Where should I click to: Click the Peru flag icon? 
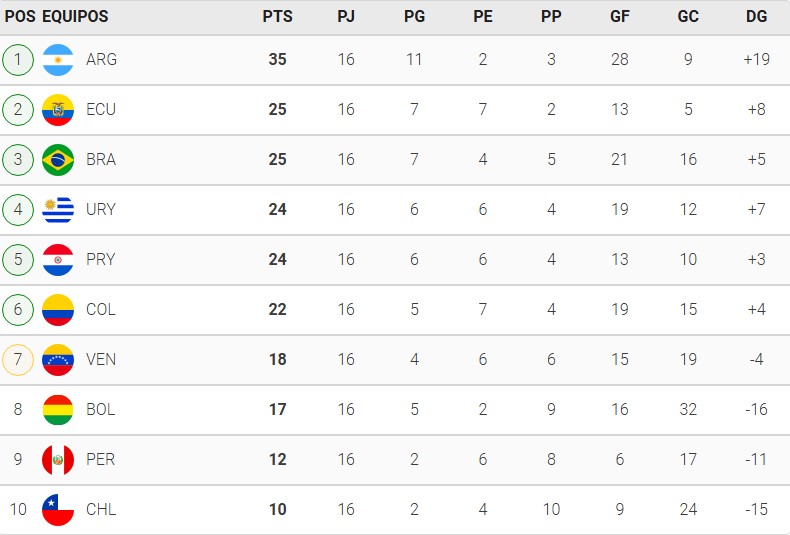coord(58,460)
